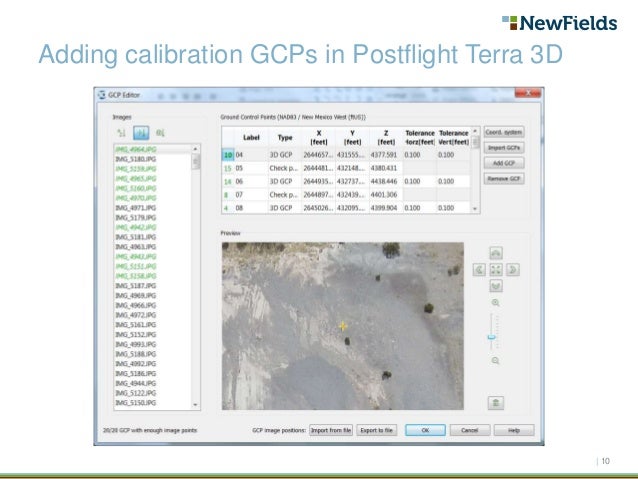Viewport: 638px width, 479px height.
Task: Click the zoom out magnifier icon
Action: pyautogui.click(x=495, y=361)
